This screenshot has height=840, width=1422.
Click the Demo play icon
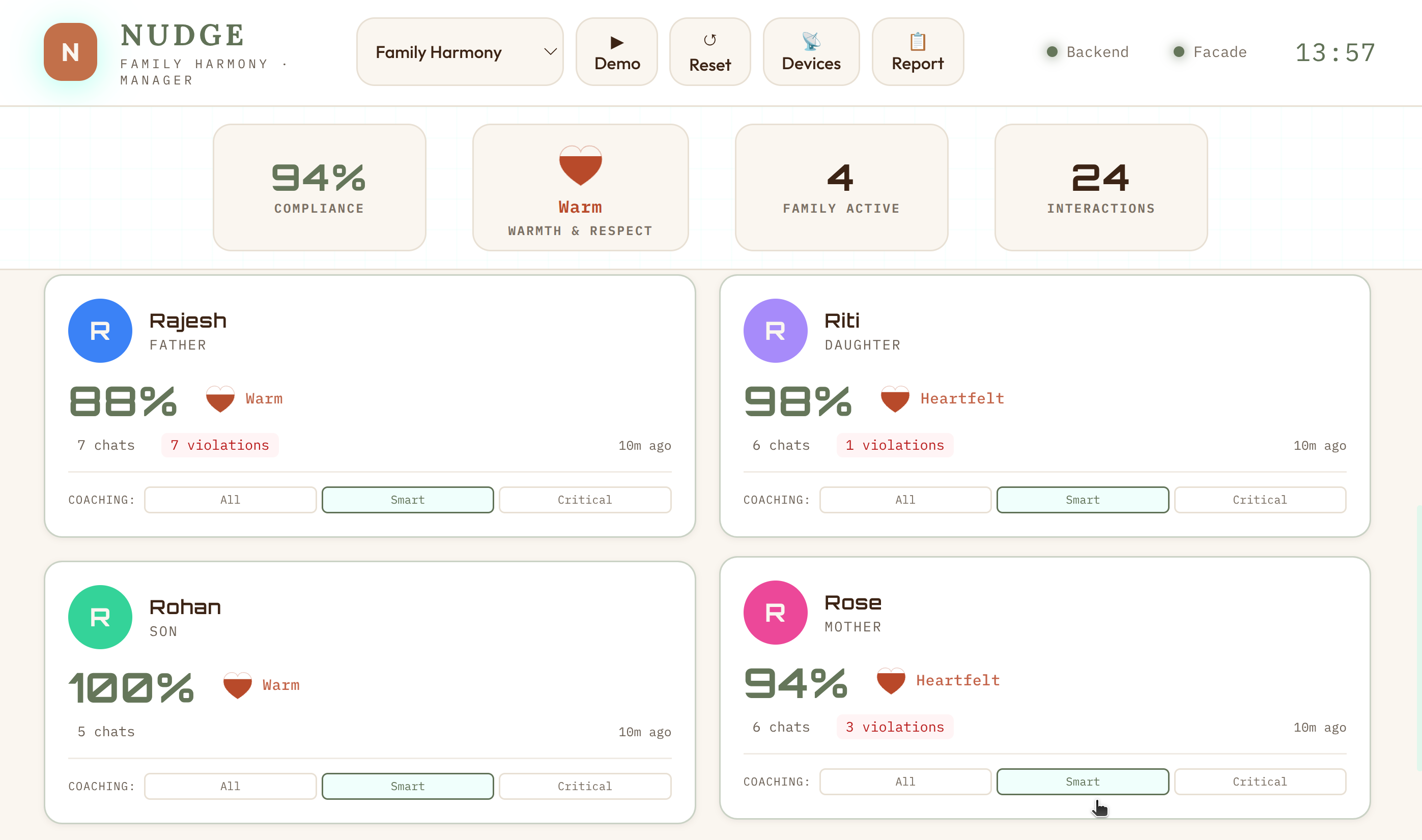(616, 42)
